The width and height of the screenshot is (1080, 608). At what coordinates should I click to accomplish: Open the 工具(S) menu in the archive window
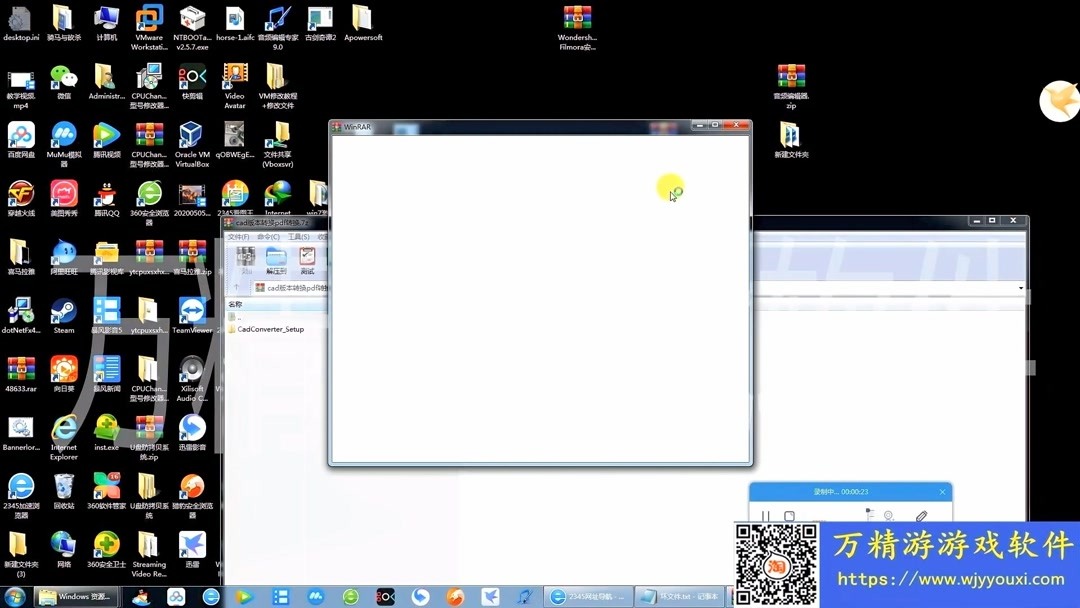[297, 236]
